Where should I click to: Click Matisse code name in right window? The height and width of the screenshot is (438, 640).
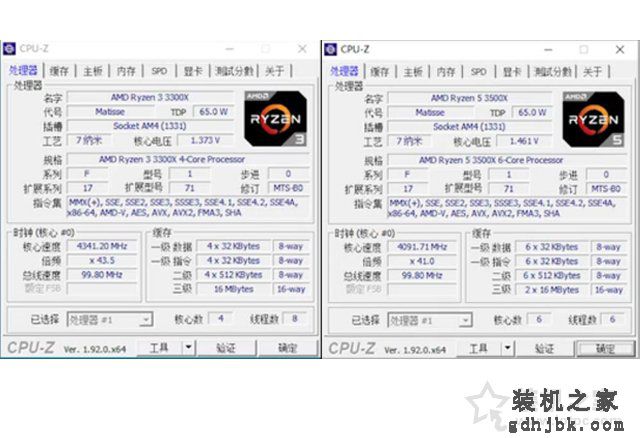click(x=430, y=112)
